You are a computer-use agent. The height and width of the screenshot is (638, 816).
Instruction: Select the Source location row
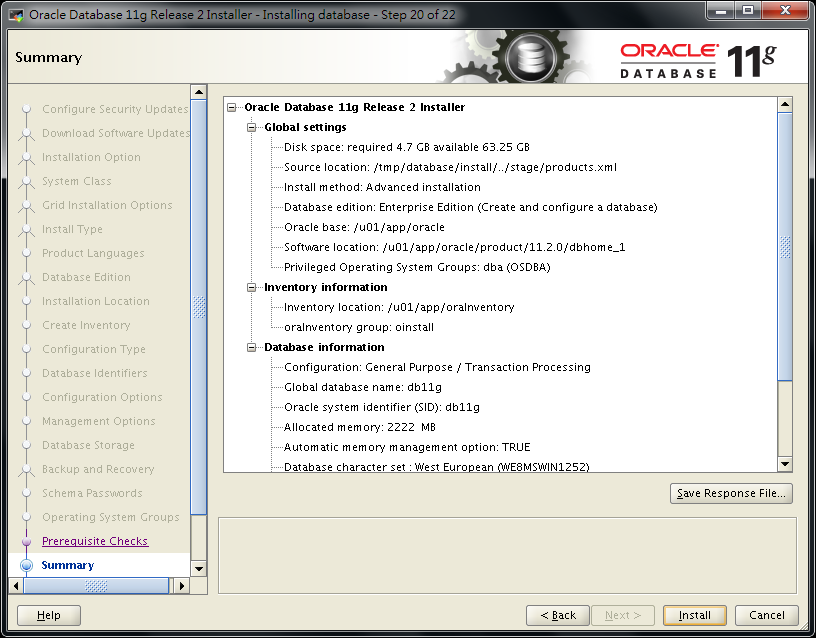coord(450,167)
